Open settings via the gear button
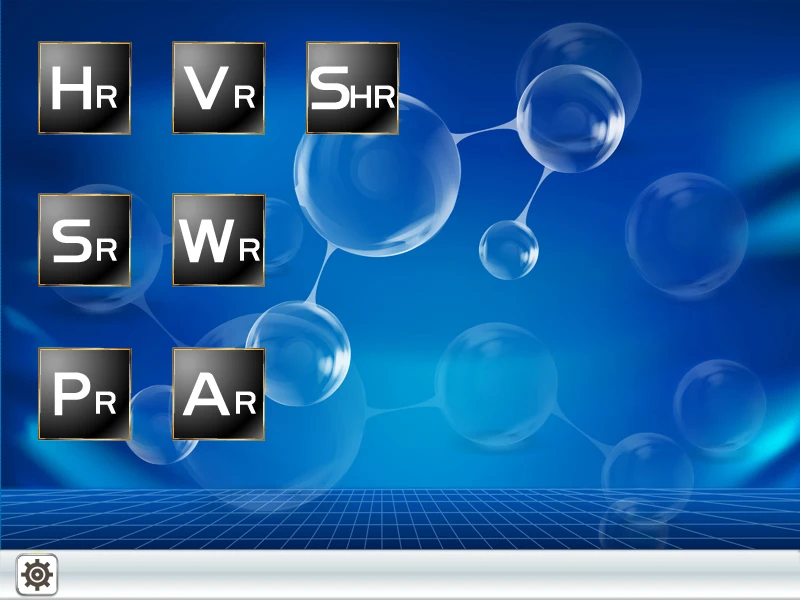Image resolution: width=800 pixels, height=600 pixels. (x=37, y=574)
